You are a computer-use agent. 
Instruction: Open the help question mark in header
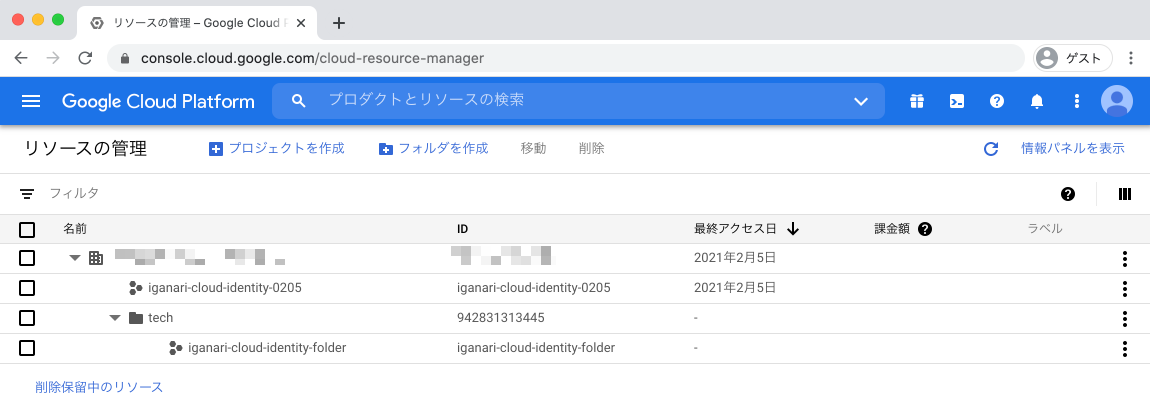997,101
